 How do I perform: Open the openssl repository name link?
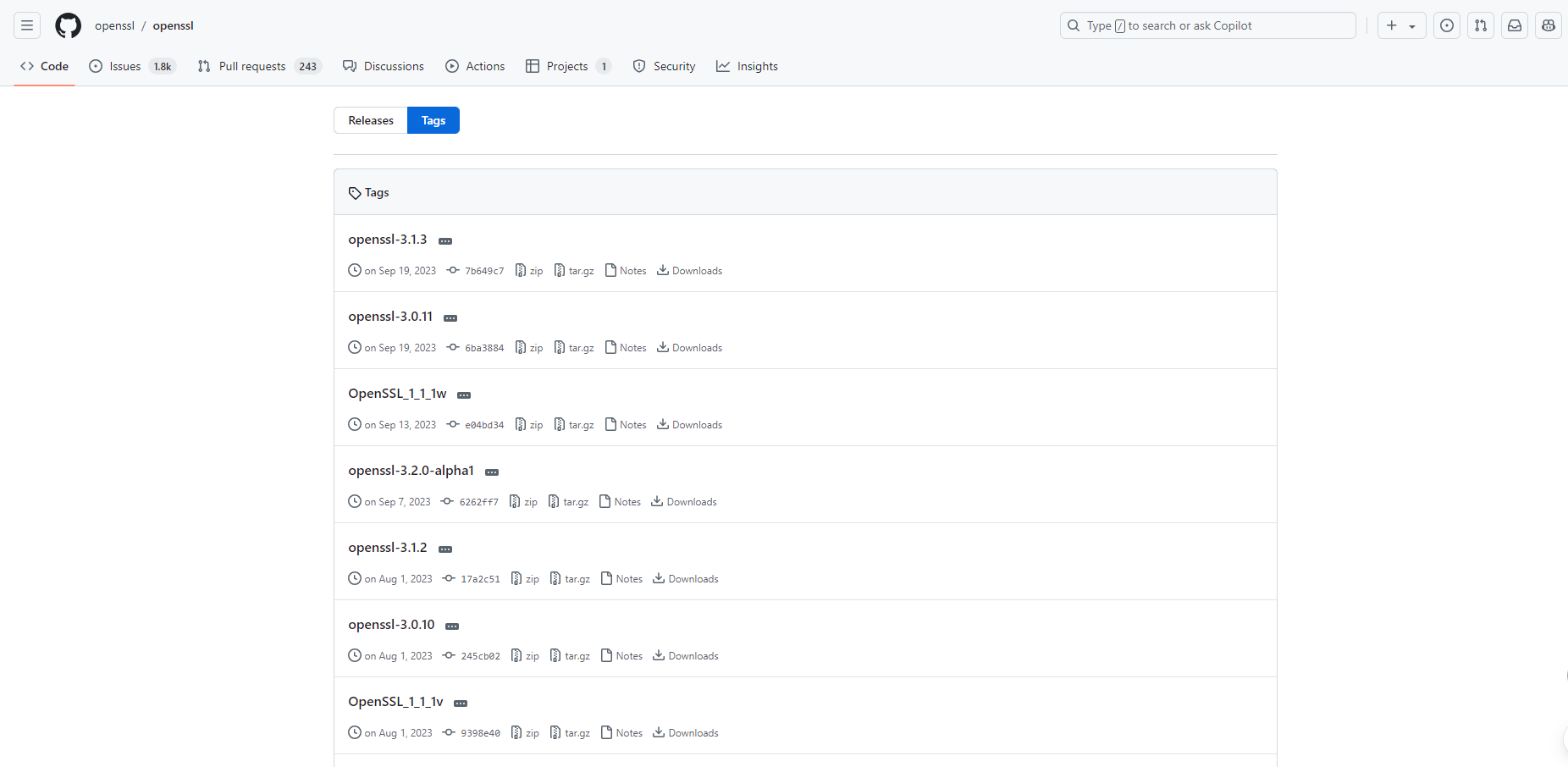tap(174, 25)
